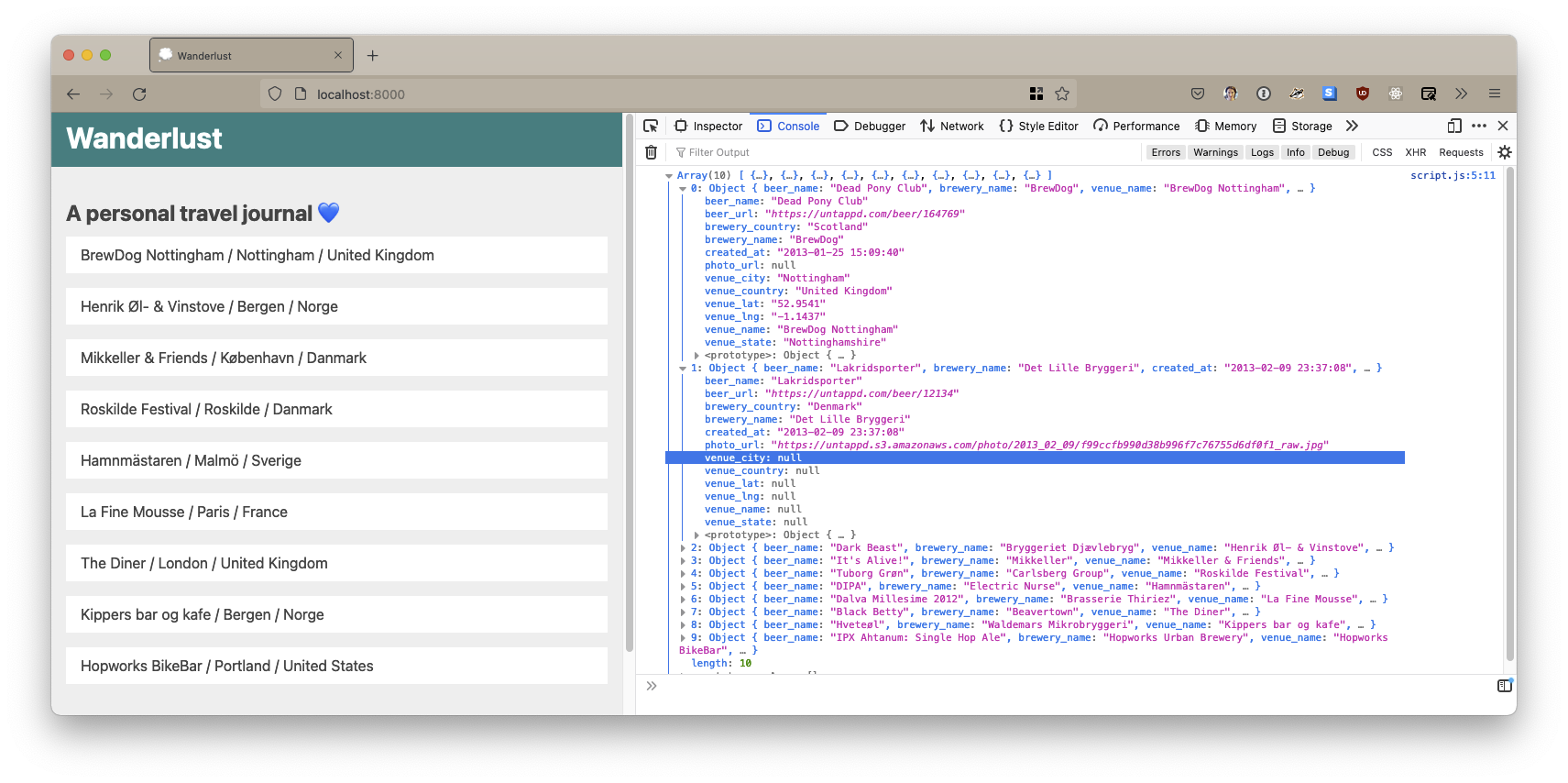Viewport: 1568px width, 783px height.
Task: Open the script.js:5:11 source link
Action: 1453,175
